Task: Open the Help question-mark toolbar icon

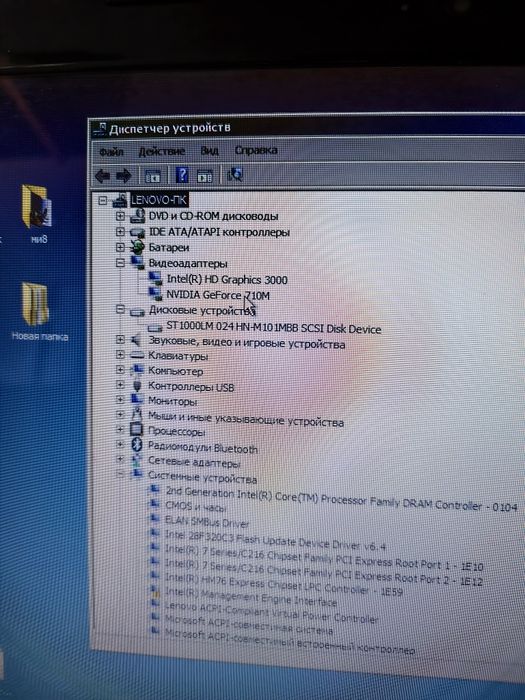Action: click(182, 175)
